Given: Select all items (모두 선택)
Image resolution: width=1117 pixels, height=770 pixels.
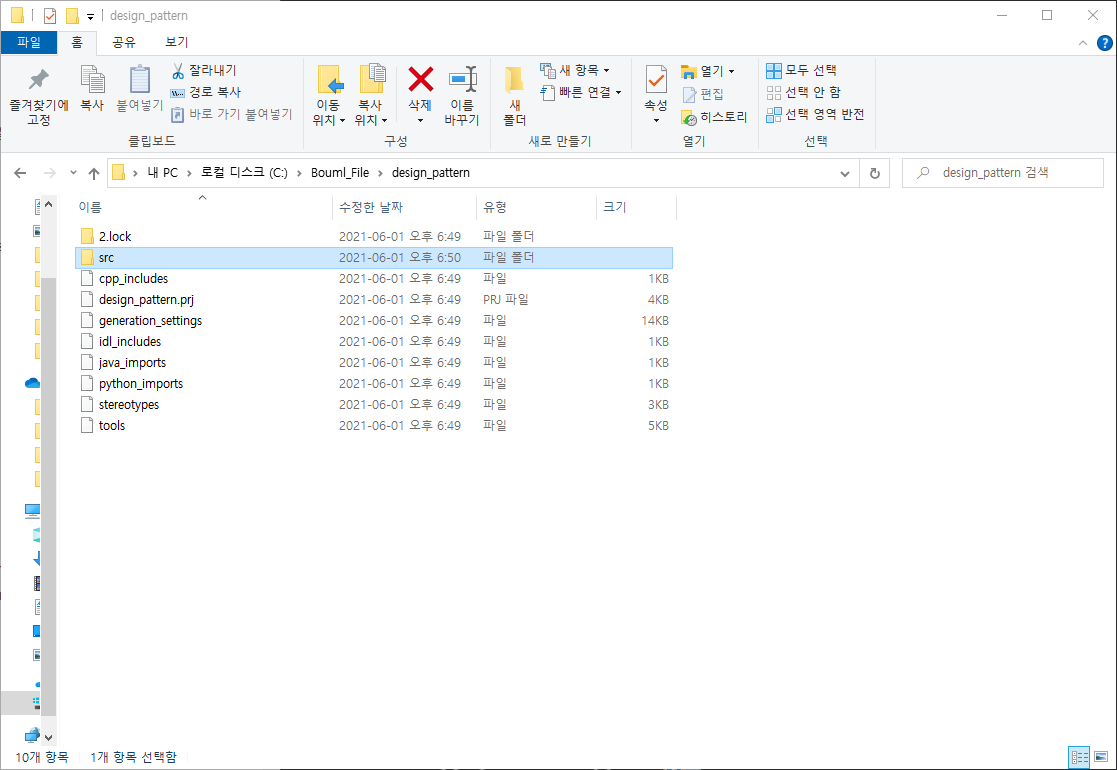Looking at the screenshot, I should pos(801,70).
